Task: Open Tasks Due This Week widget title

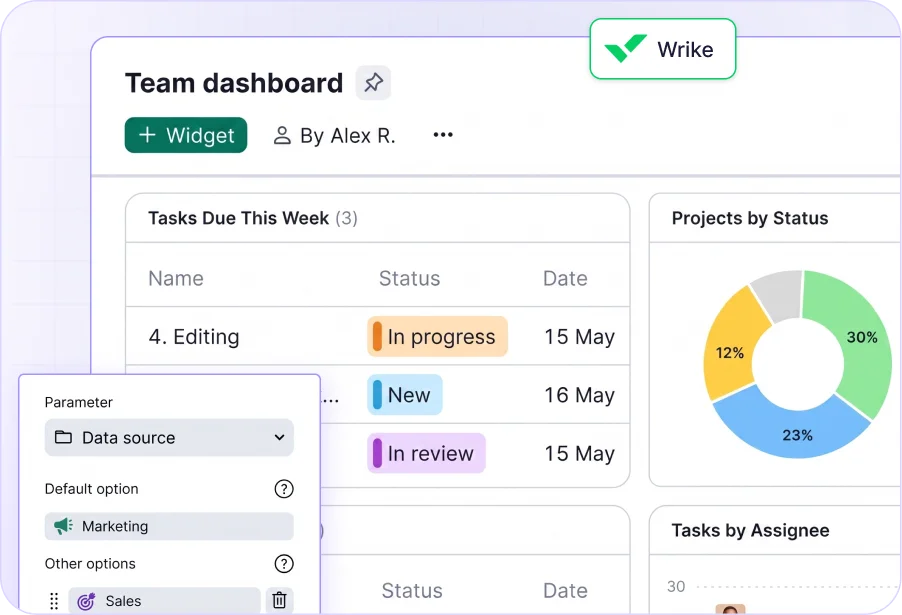Action: [238, 218]
